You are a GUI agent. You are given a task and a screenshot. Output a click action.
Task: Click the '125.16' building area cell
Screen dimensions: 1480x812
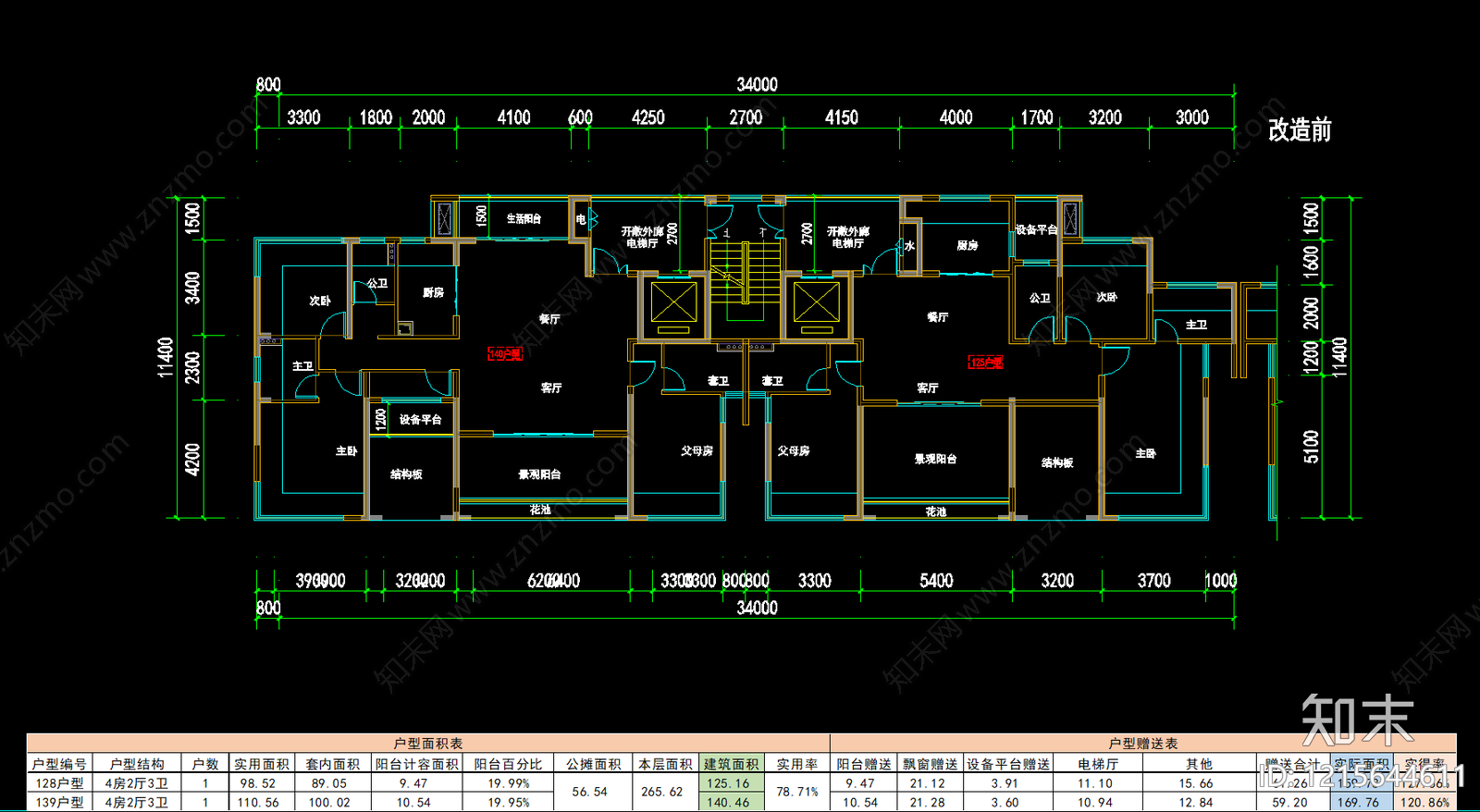coord(730,783)
